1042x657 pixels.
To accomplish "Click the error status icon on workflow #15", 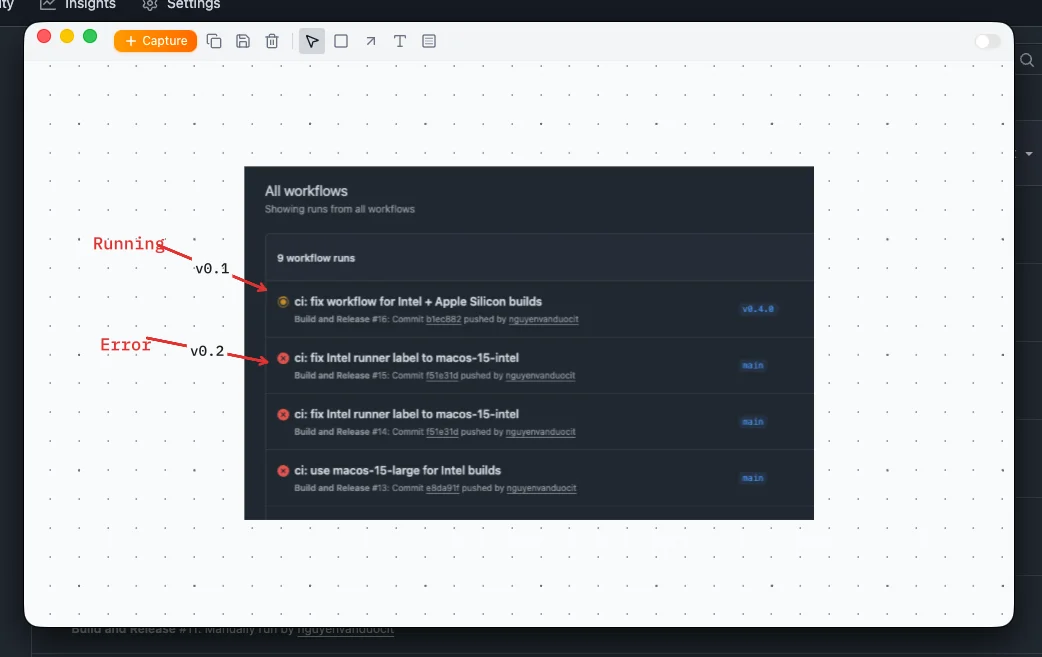I will click(283, 358).
